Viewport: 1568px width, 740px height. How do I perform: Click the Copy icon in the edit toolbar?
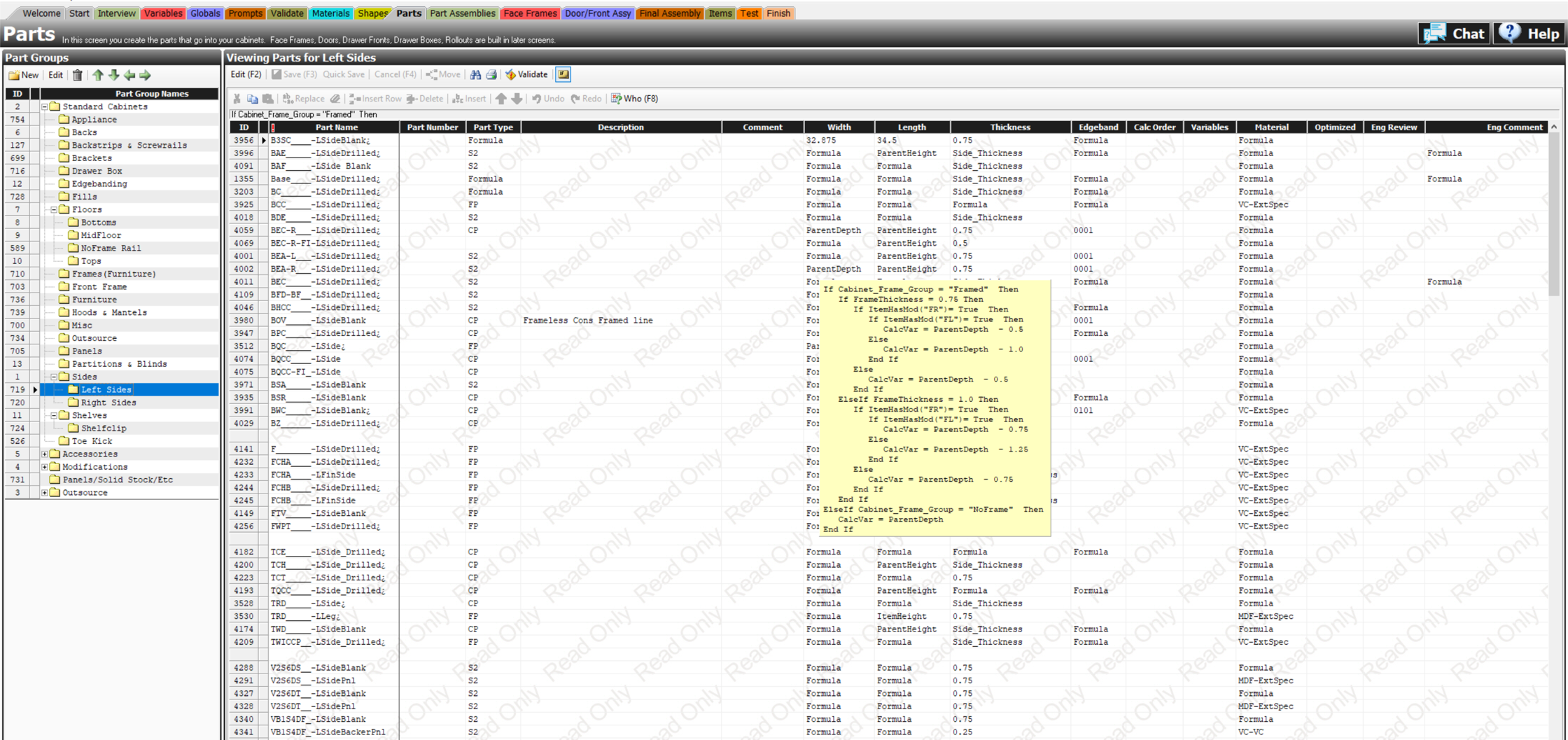253,98
